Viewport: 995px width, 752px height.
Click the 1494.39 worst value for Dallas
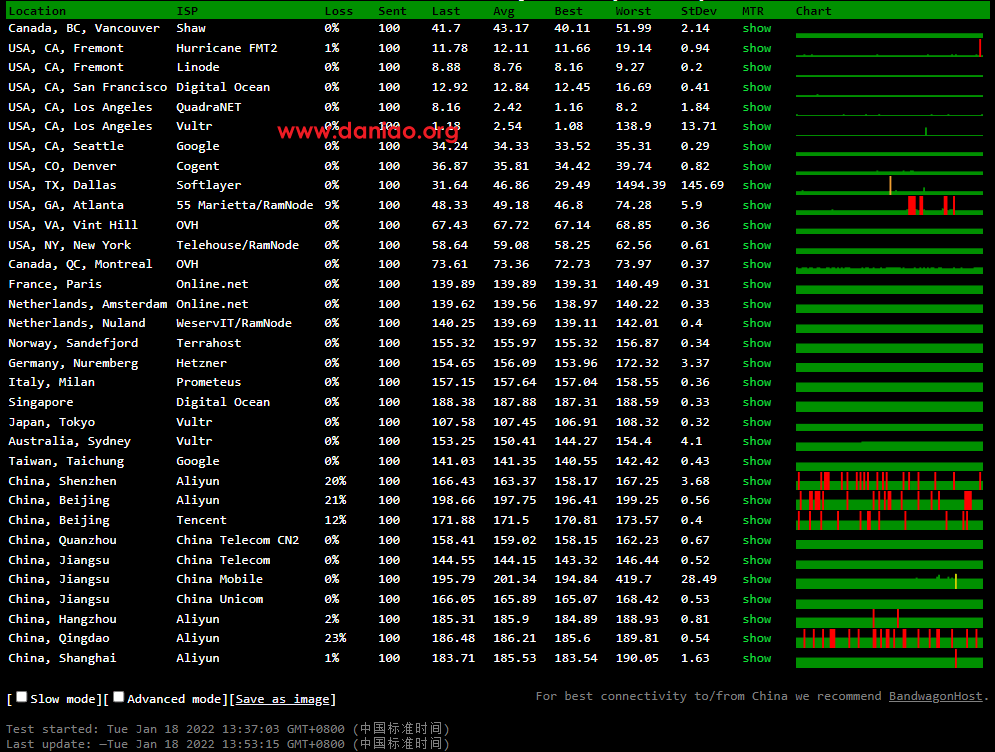[x=641, y=185]
